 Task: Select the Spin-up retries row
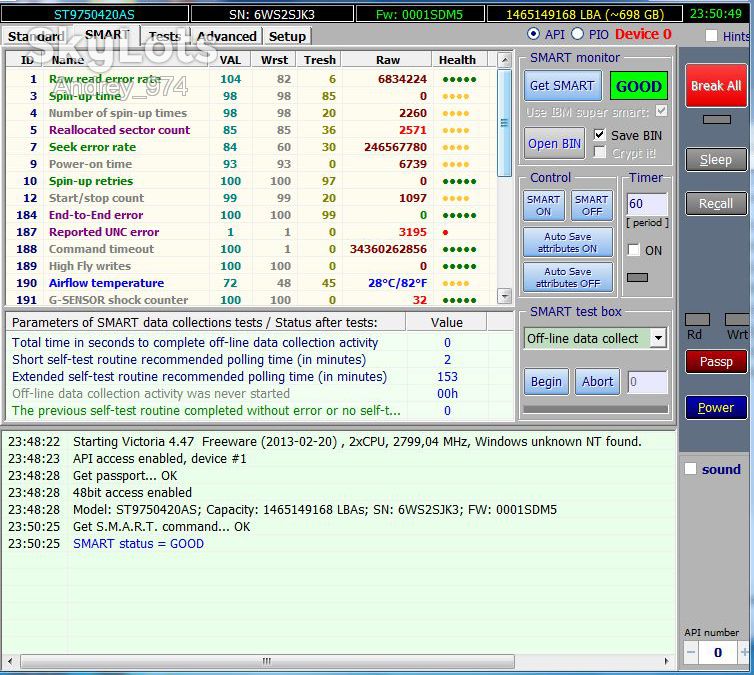(251, 181)
